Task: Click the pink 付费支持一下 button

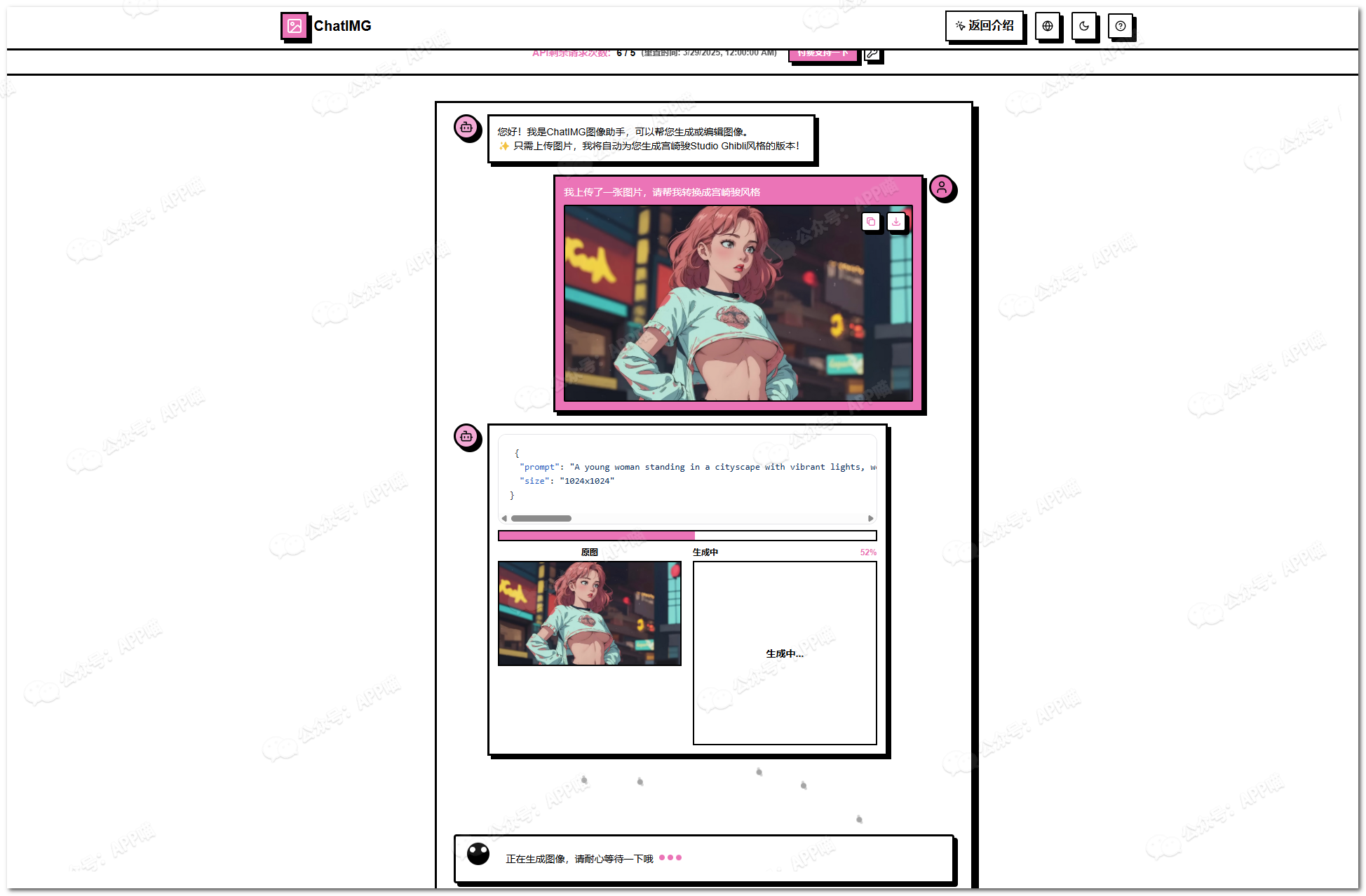Action: 823,54
